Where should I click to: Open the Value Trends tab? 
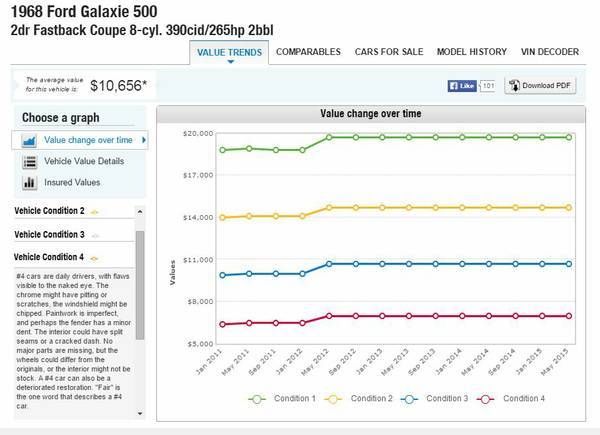click(x=229, y=52)
